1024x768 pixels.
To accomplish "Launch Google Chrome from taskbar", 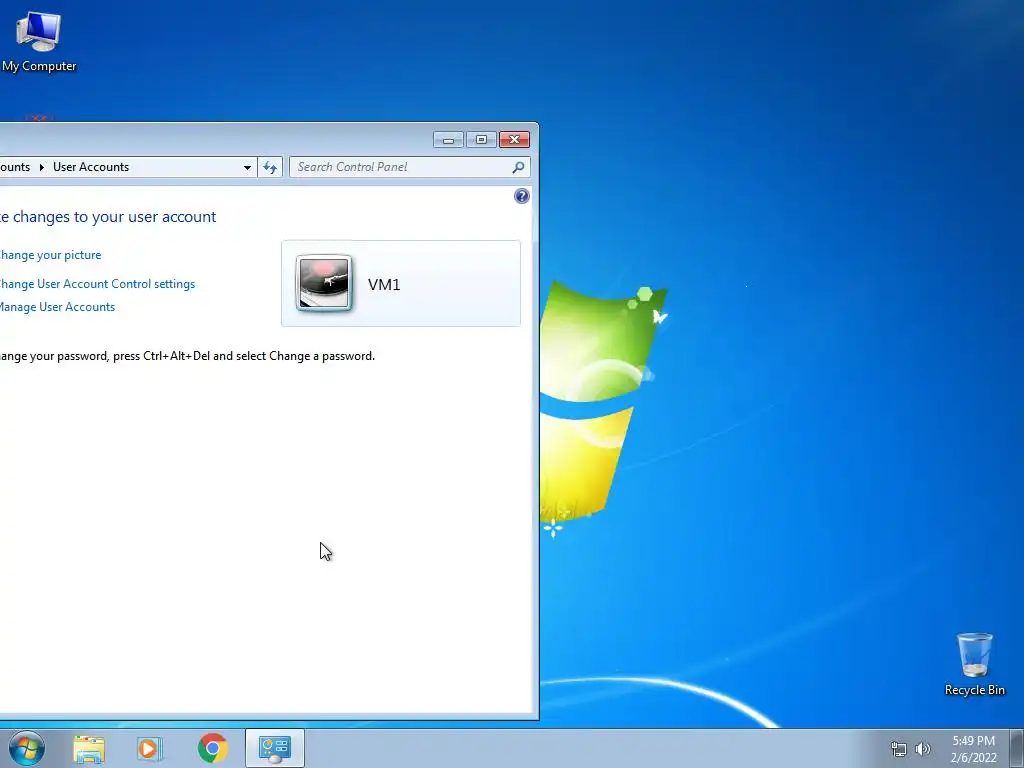I will (212, 748).
